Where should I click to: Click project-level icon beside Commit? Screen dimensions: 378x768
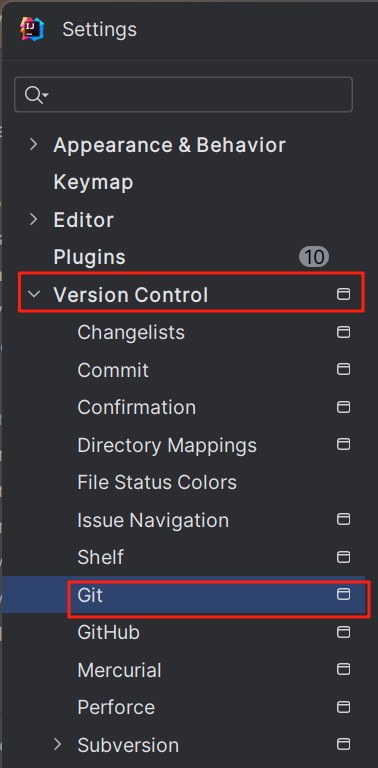[344, 369]
